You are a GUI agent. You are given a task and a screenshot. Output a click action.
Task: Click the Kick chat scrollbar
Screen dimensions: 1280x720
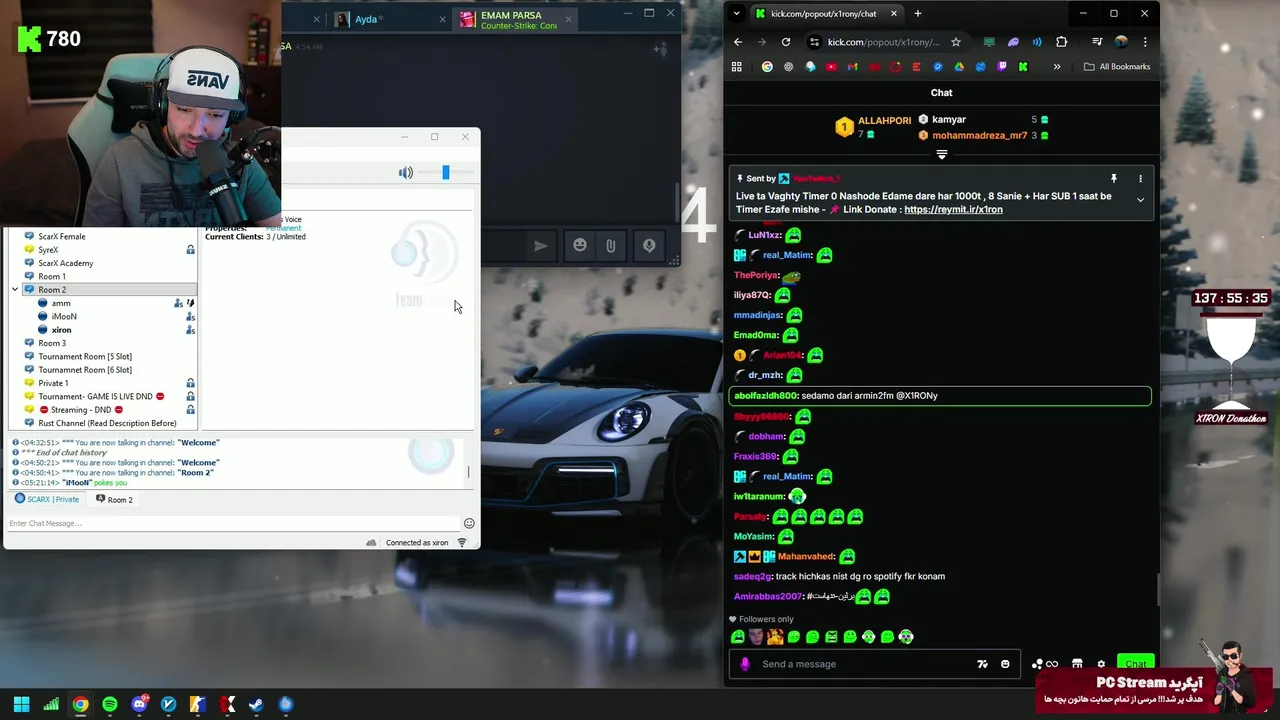[1158, 590]
